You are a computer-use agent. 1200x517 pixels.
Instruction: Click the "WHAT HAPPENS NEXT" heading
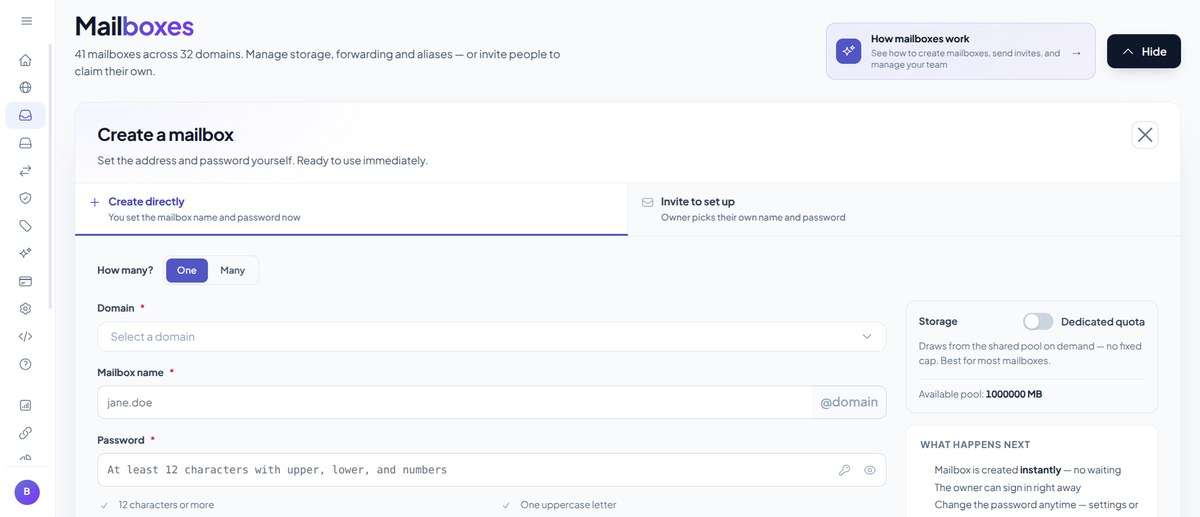(x=975, y=445)
